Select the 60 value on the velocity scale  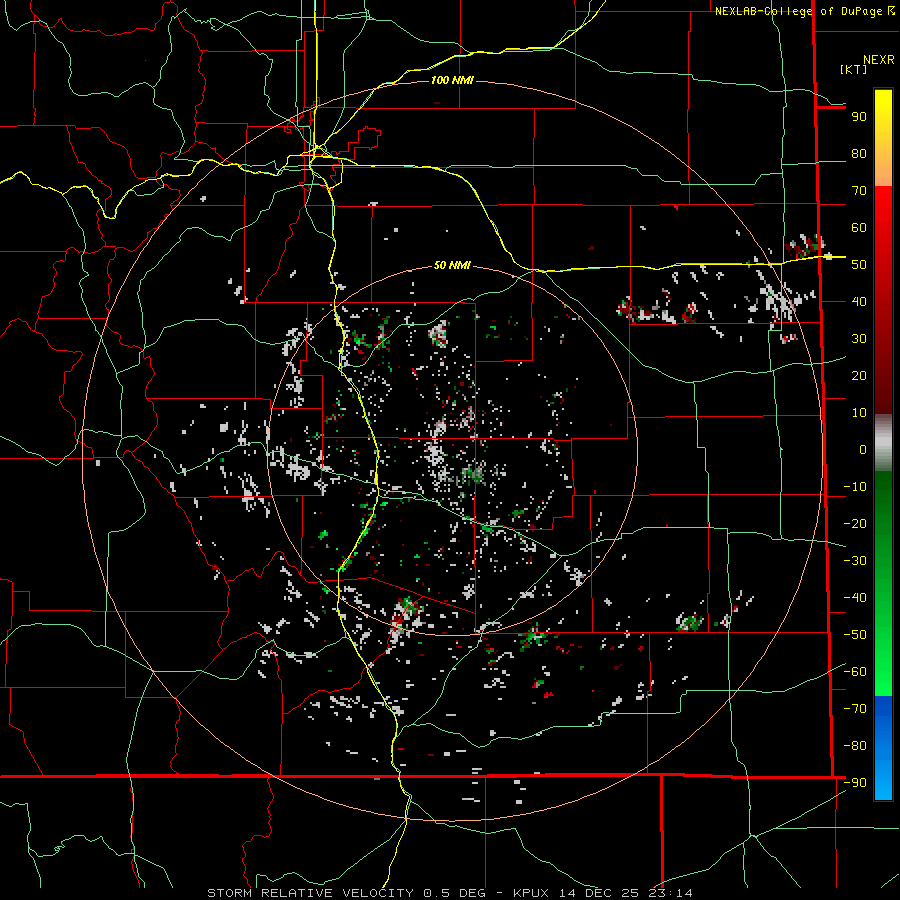[859, 228]
